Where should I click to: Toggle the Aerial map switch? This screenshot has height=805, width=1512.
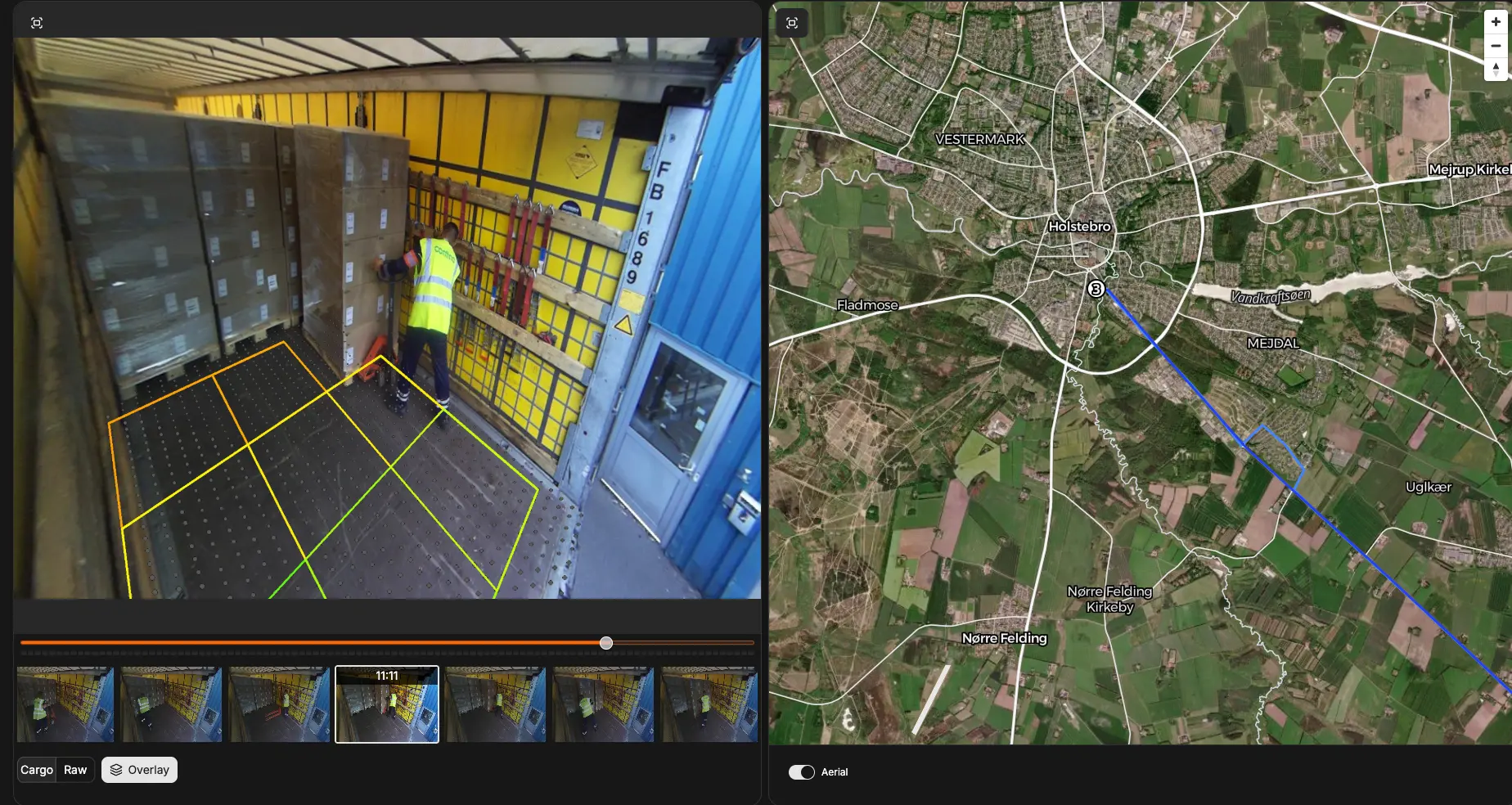(x=802, y=772)
